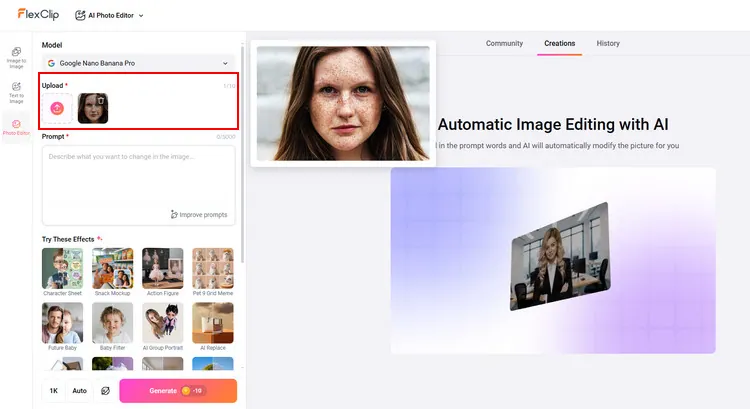Click the settings icon beside Auto
This screenshot has height=409, width=750.
coord(105,391)
